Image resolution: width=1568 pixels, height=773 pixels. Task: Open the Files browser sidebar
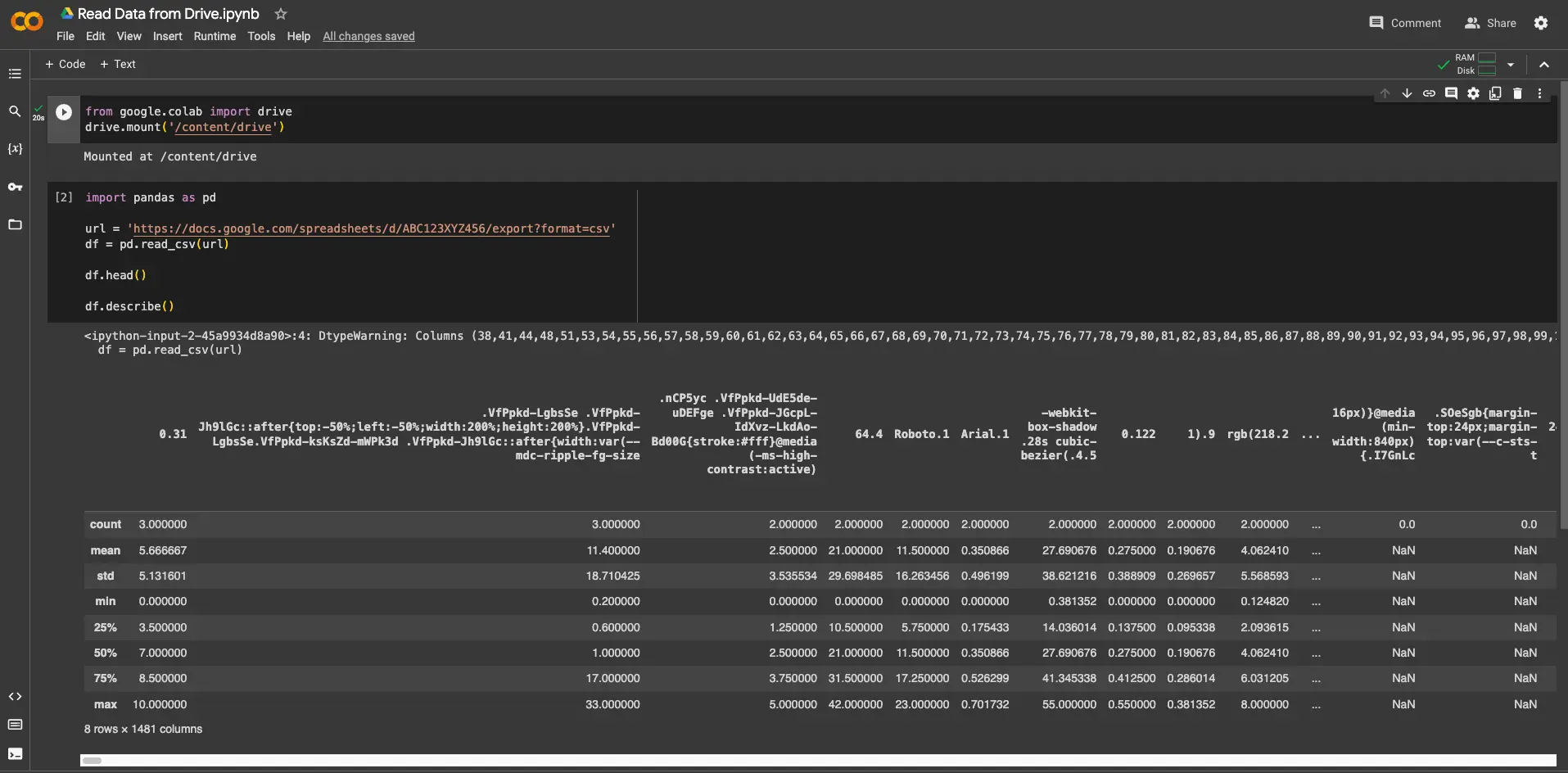tap(15, 224)
